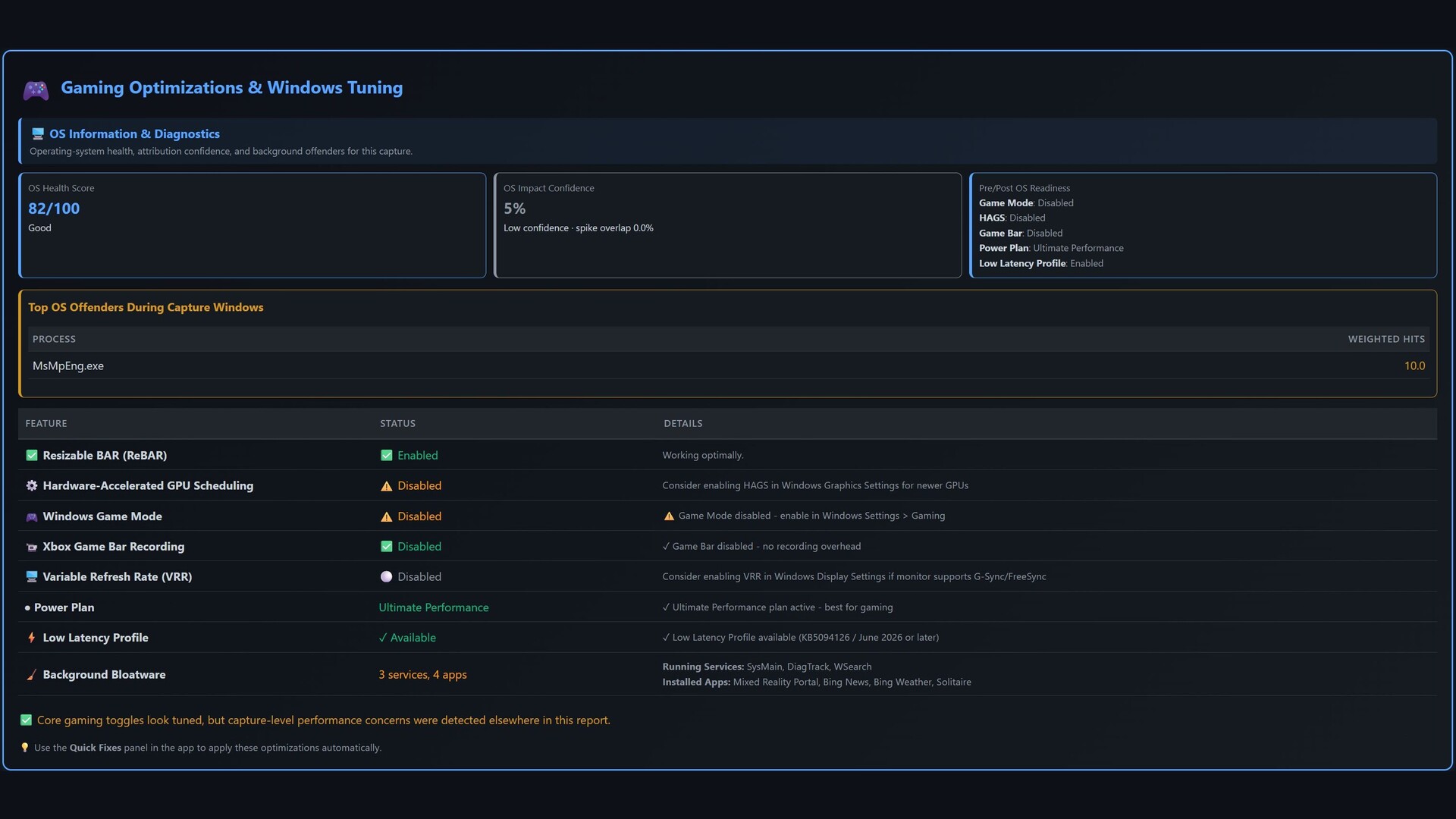The height and width of the screenshot is (819, 1456).
Task: Click the camera icon beside Xbox Game Bar Recording
Action: coord(32,548)
